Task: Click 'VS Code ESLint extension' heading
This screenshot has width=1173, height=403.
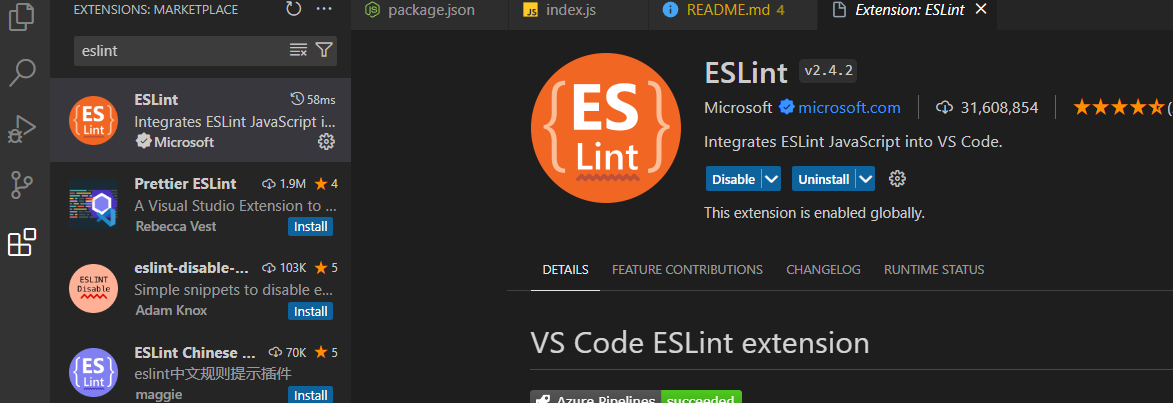Action: coord(699,343)
